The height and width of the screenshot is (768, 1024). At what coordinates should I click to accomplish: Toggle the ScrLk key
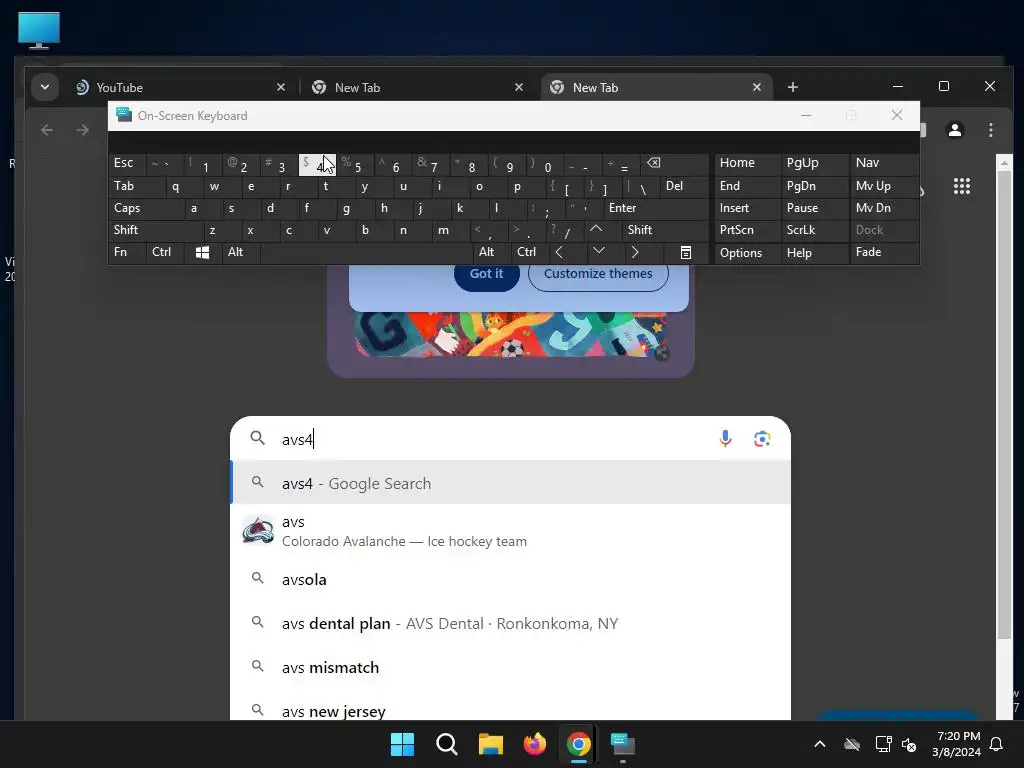[x=814, y=230]
